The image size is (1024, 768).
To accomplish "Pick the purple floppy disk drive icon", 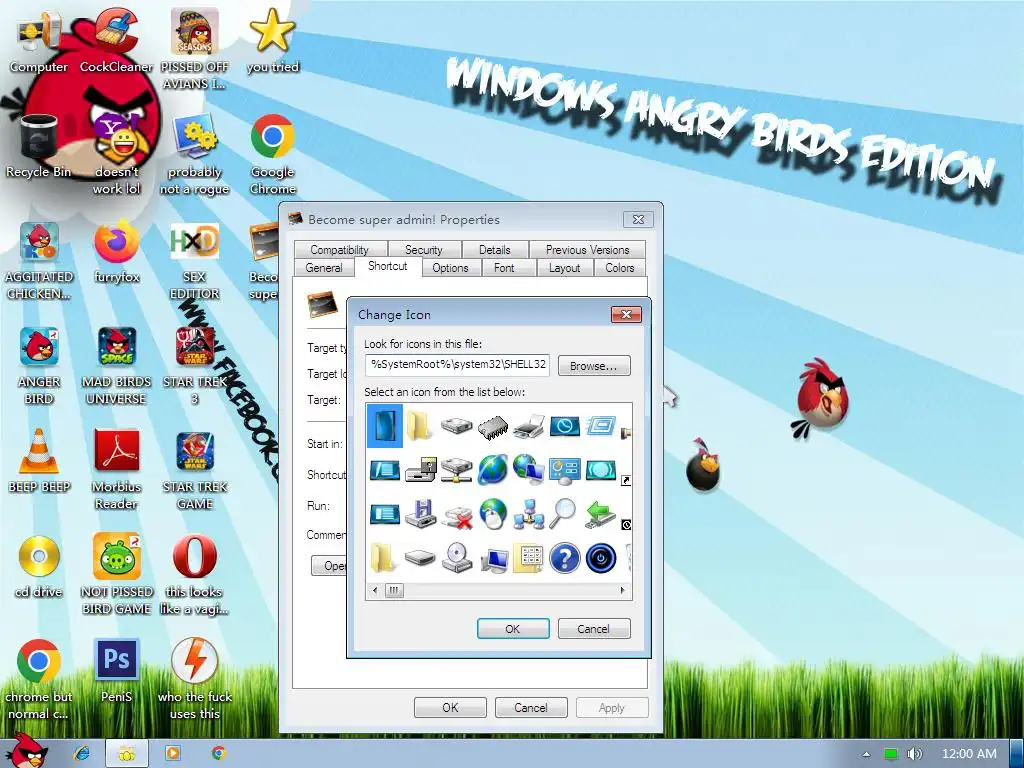I will (421, 514).
